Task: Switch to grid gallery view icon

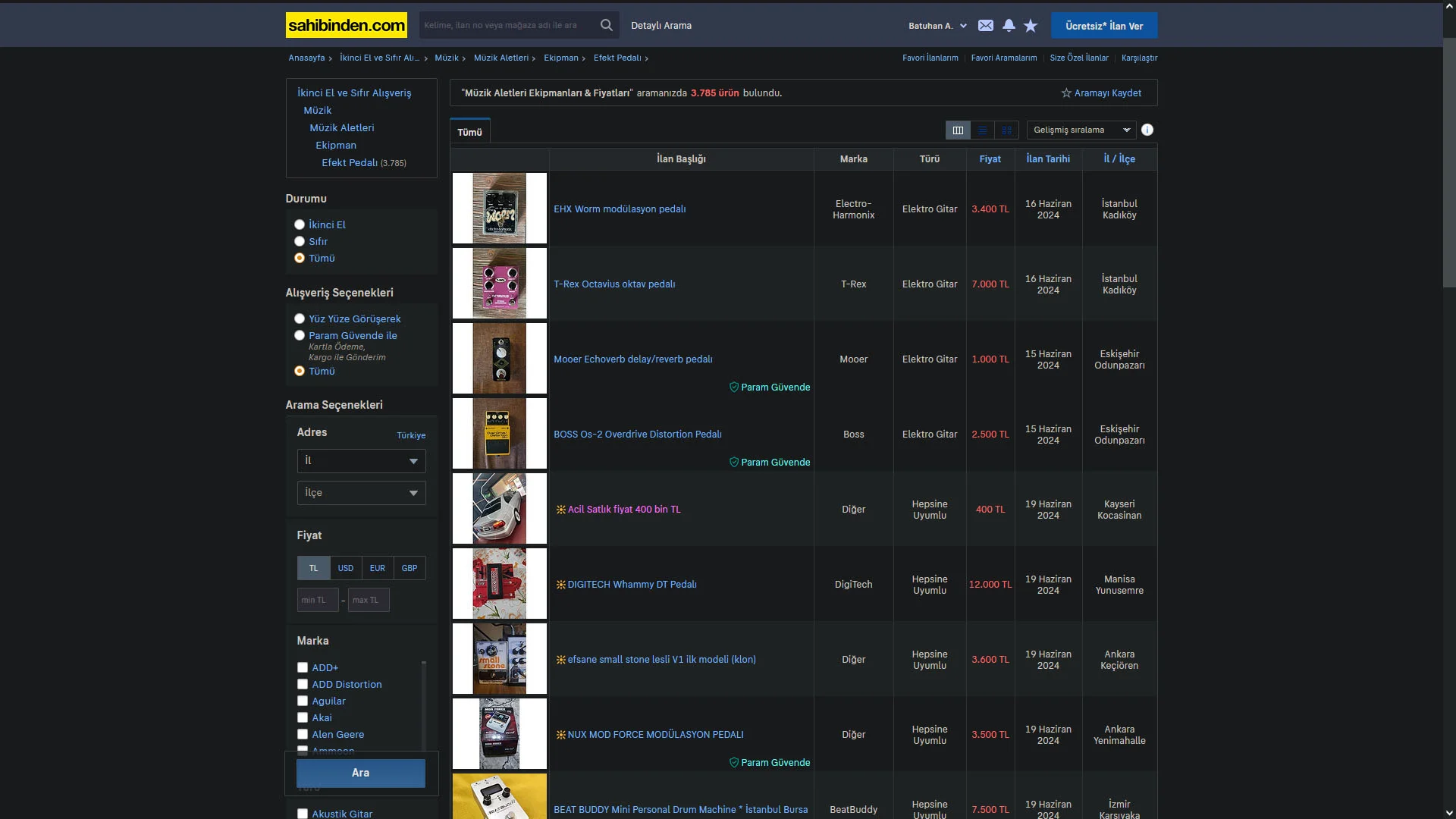Action: [x=1006, y=130]
